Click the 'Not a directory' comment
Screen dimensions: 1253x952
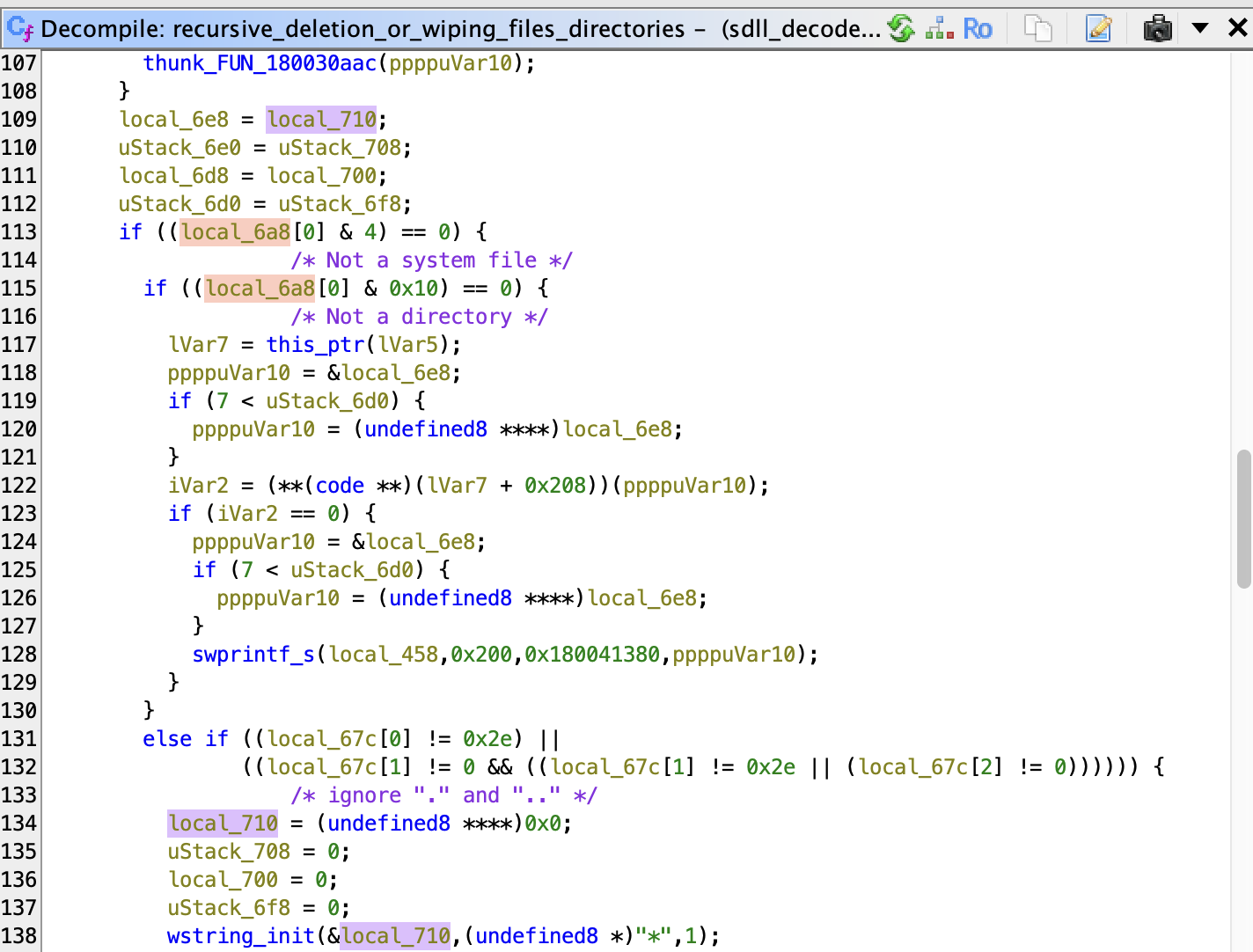point(420,317)
